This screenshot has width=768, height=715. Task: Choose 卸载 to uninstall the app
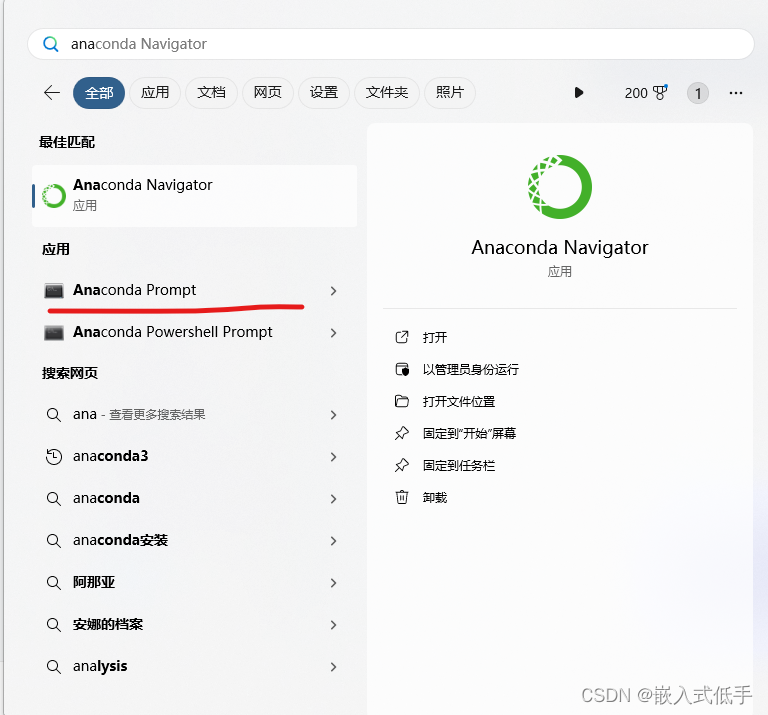[435, 498]
